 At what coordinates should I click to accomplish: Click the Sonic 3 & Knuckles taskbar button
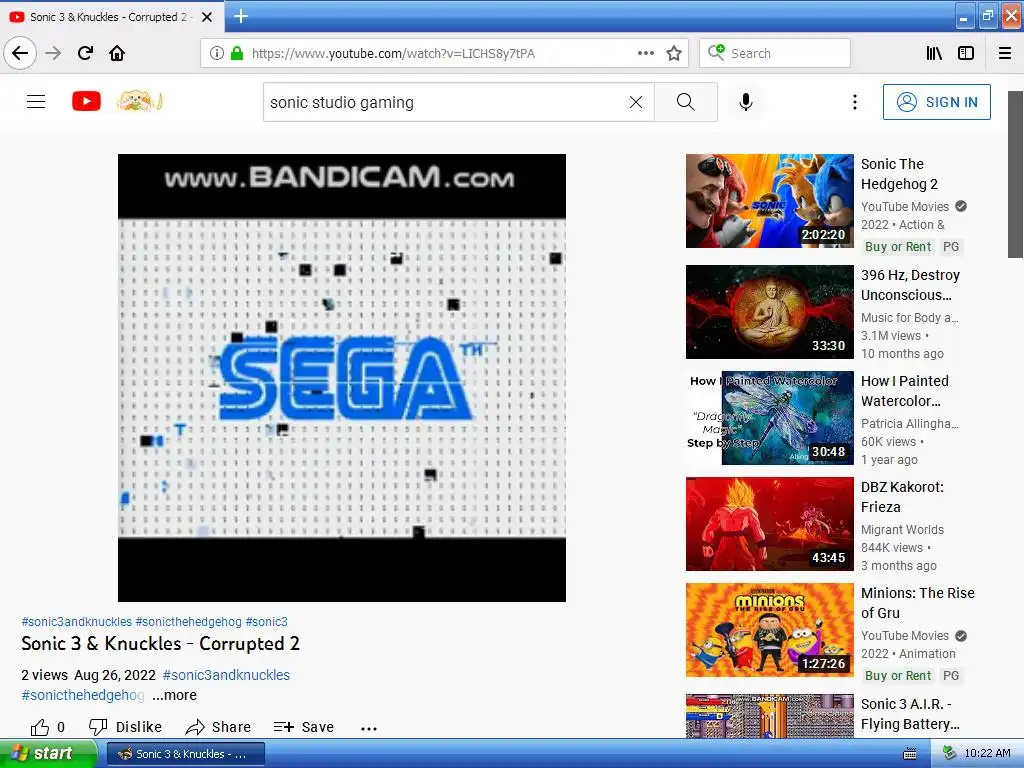tap(185, 754)
